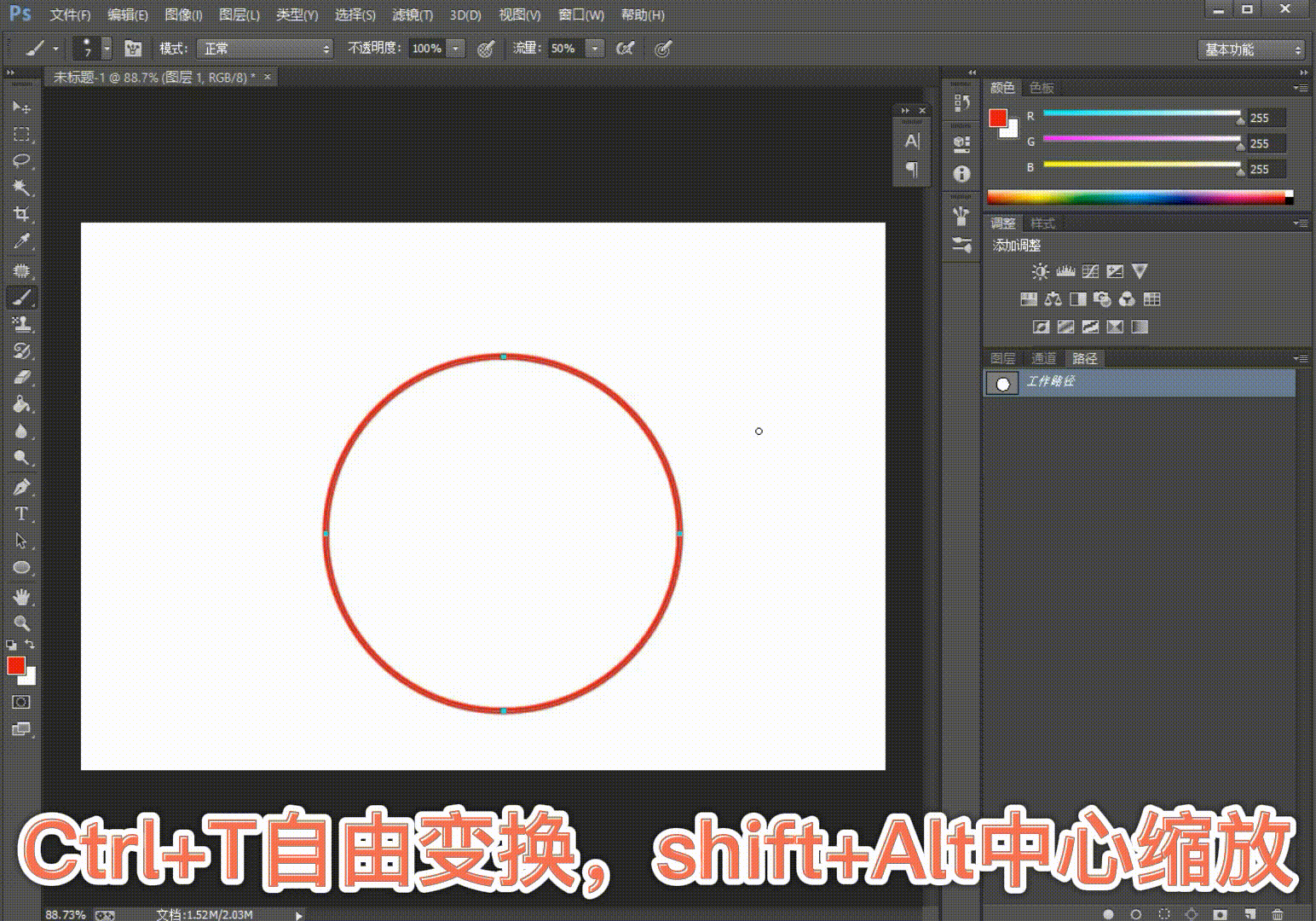Open the blend mode dropdown
The height and width of the screenshot is (921, 1316).
265,49
